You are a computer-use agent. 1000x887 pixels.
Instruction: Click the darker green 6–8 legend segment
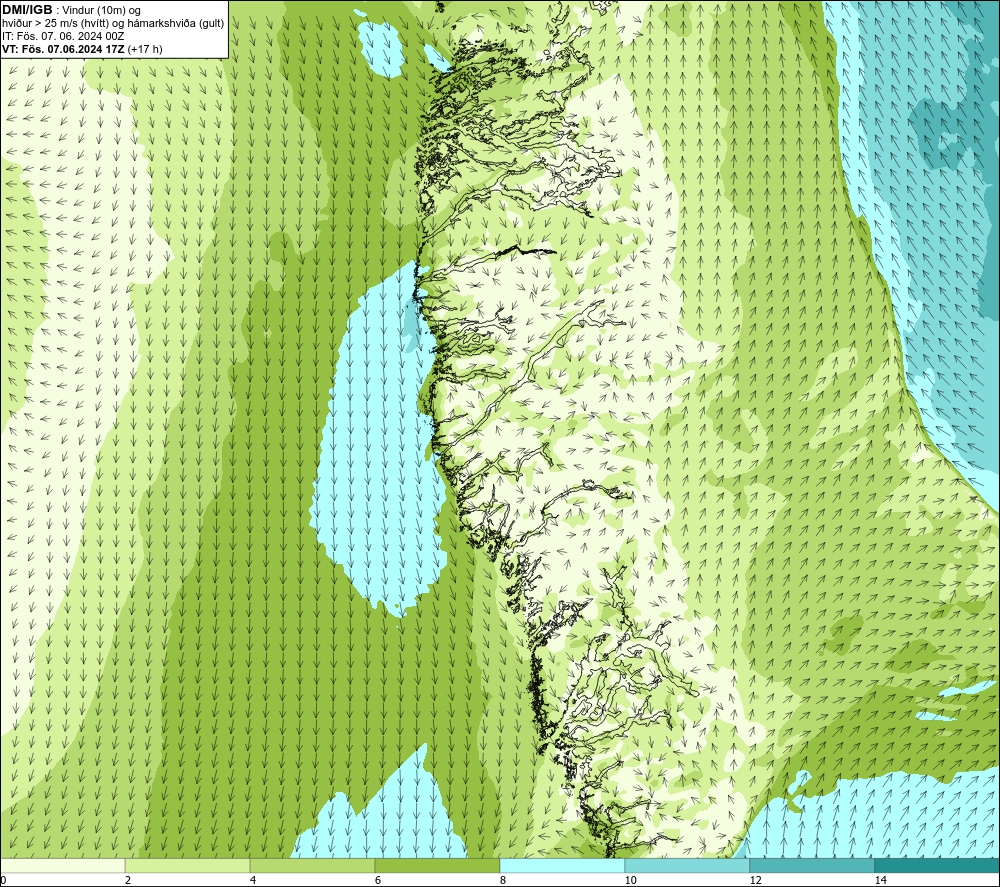point(438,866)
